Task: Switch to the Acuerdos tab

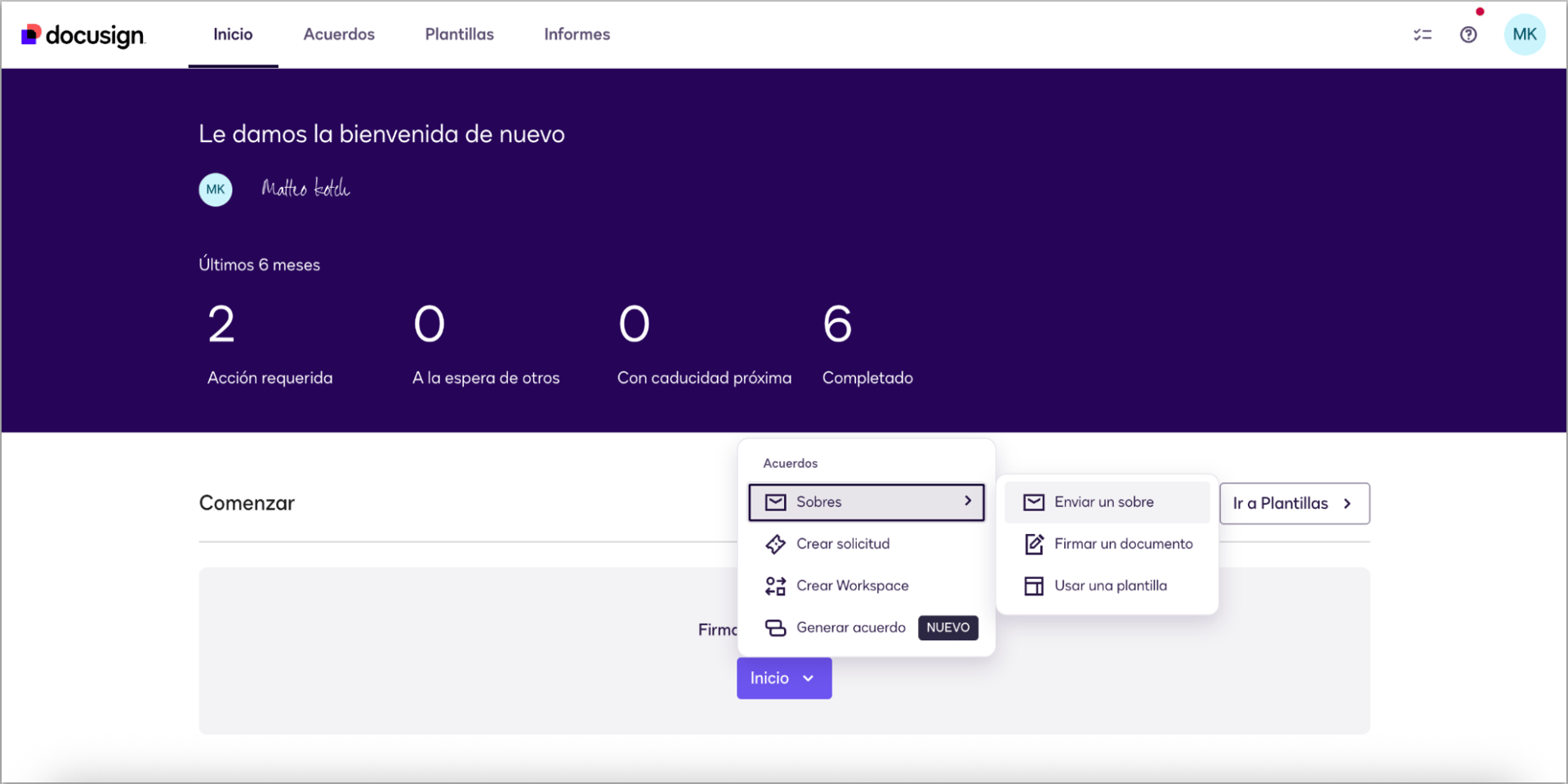Action: tap(339, 34)
